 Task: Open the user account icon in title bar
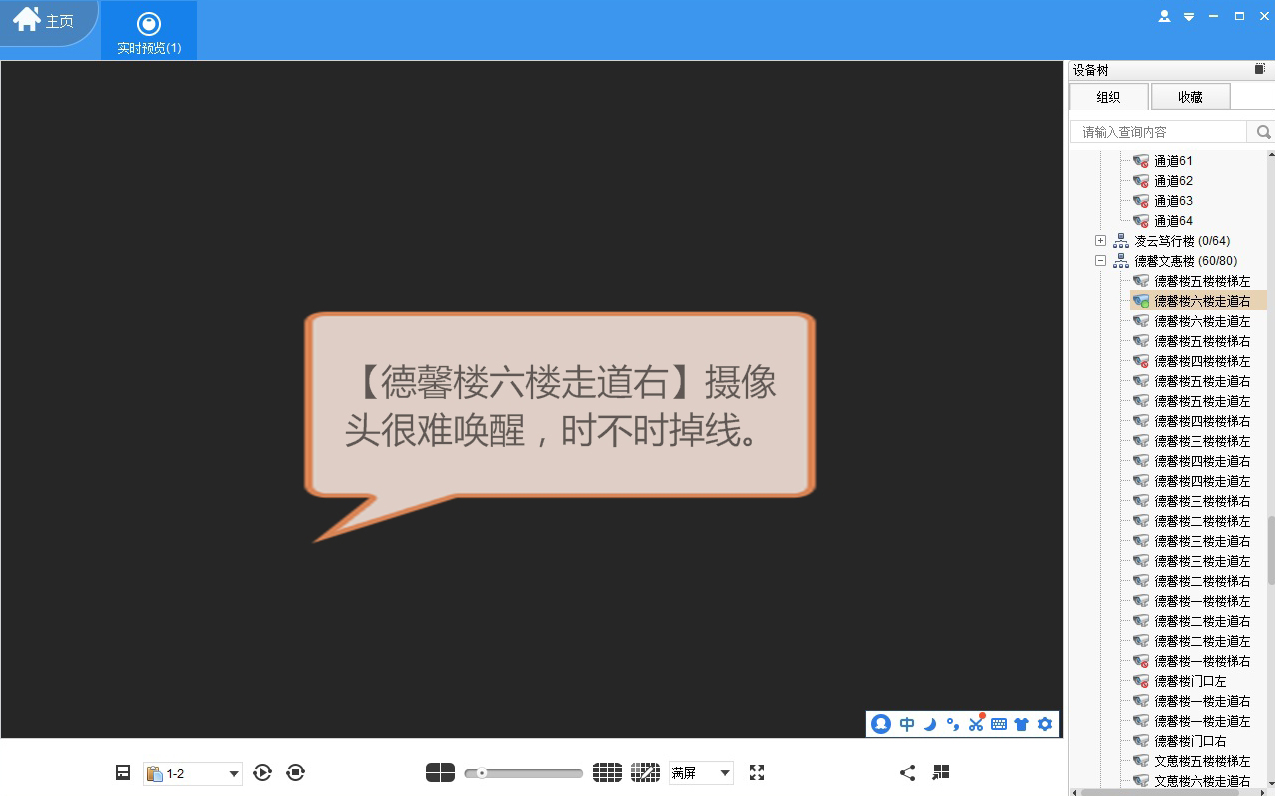pos(1164,16)
